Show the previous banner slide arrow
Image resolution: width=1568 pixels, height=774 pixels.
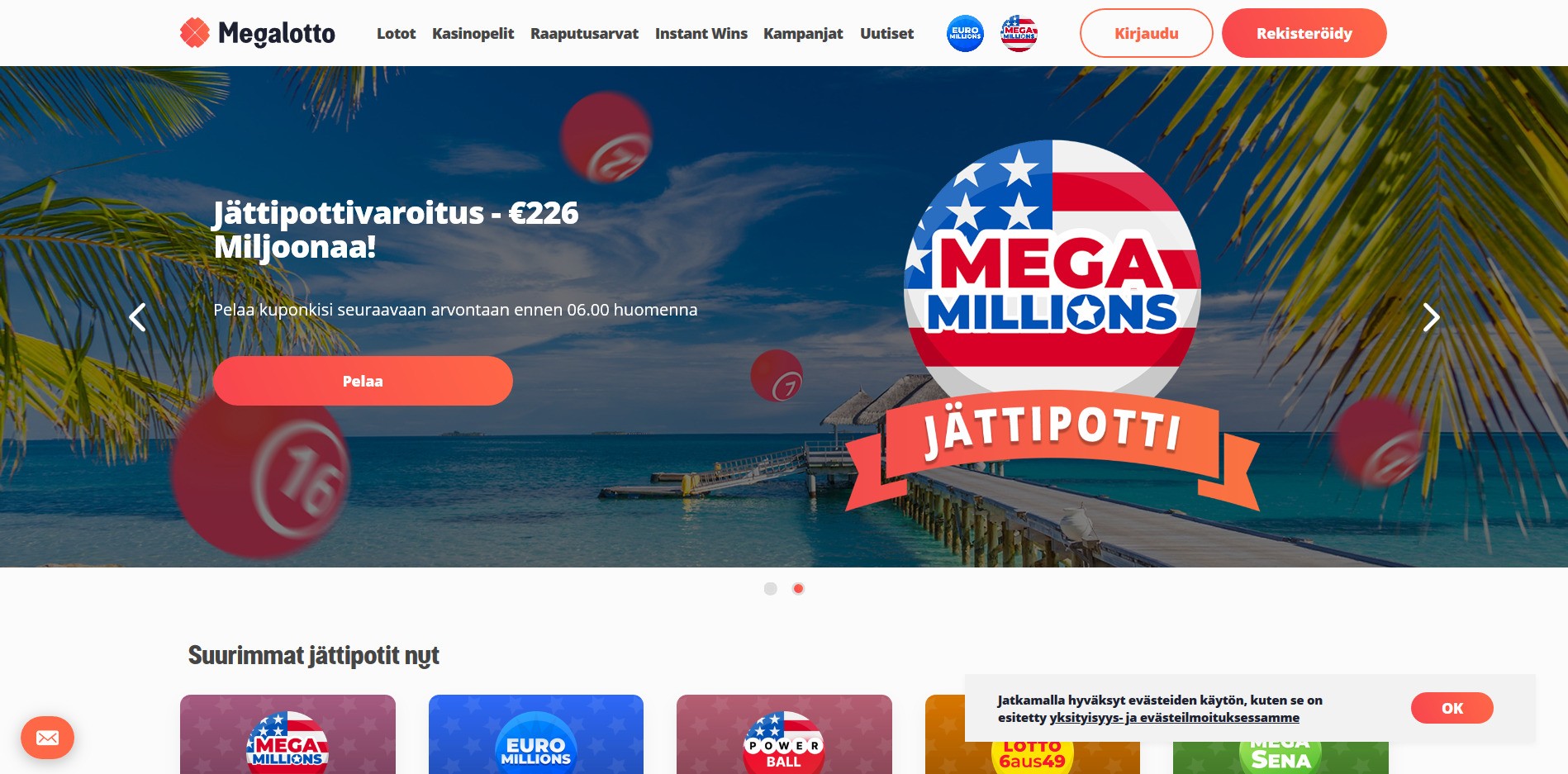[138, 317]
